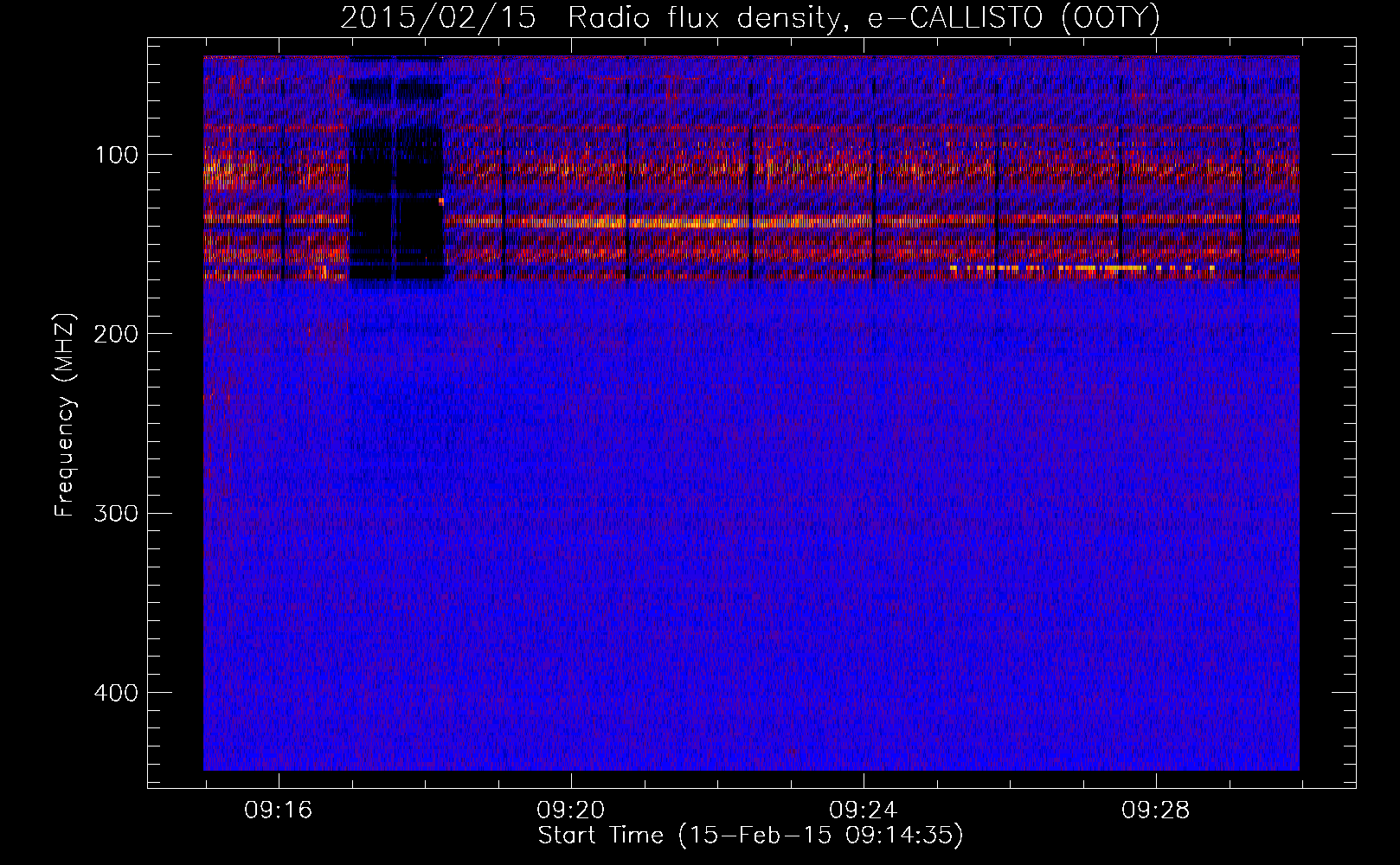Click the '200' frequency tick label
This screenshot has height=865, width=1400.
pyautogui.click(x=115, y=334)
